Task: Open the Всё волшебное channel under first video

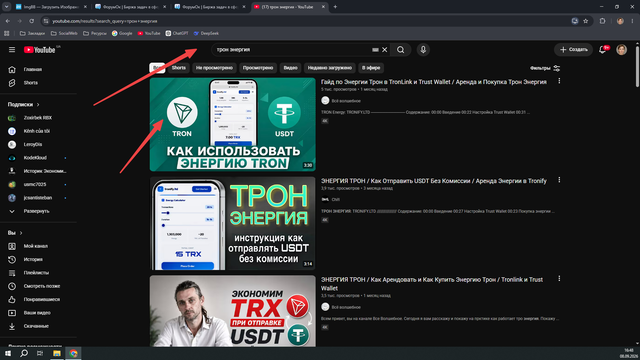Action: click(x=346, y=101)
